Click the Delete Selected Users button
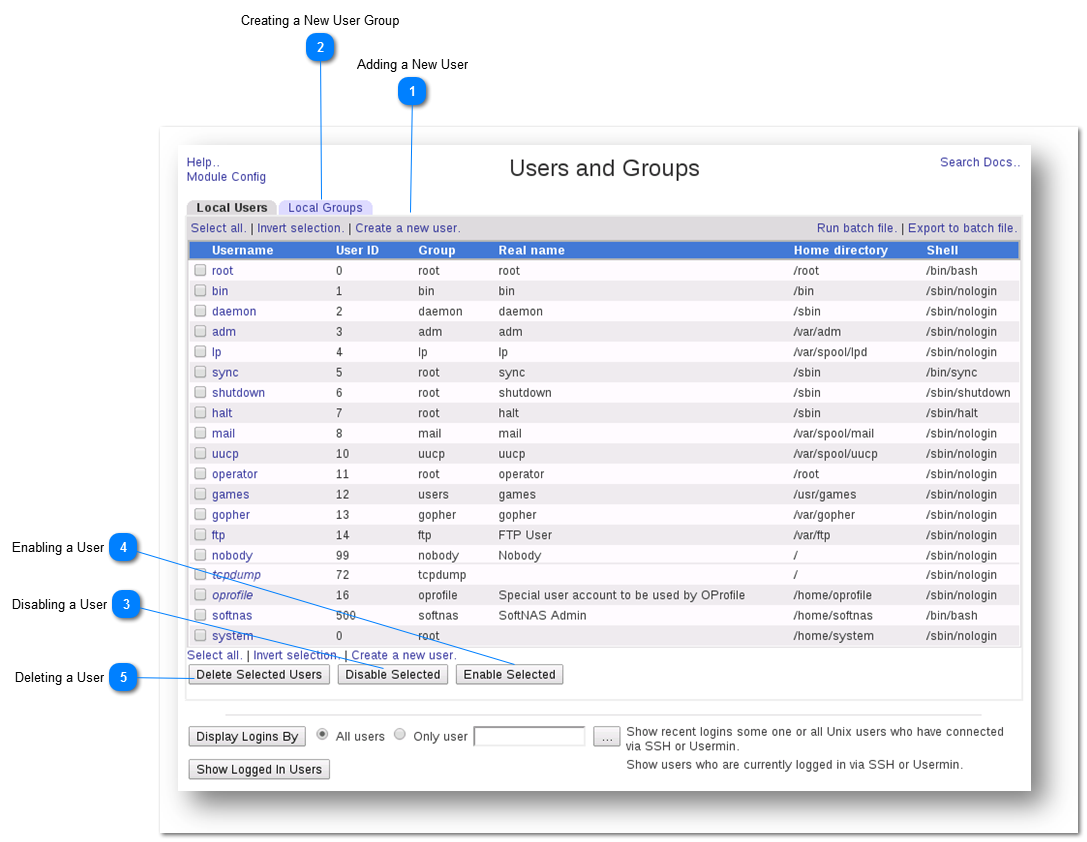This screenshot has height=842, width=1087. (x=259, y=674)
